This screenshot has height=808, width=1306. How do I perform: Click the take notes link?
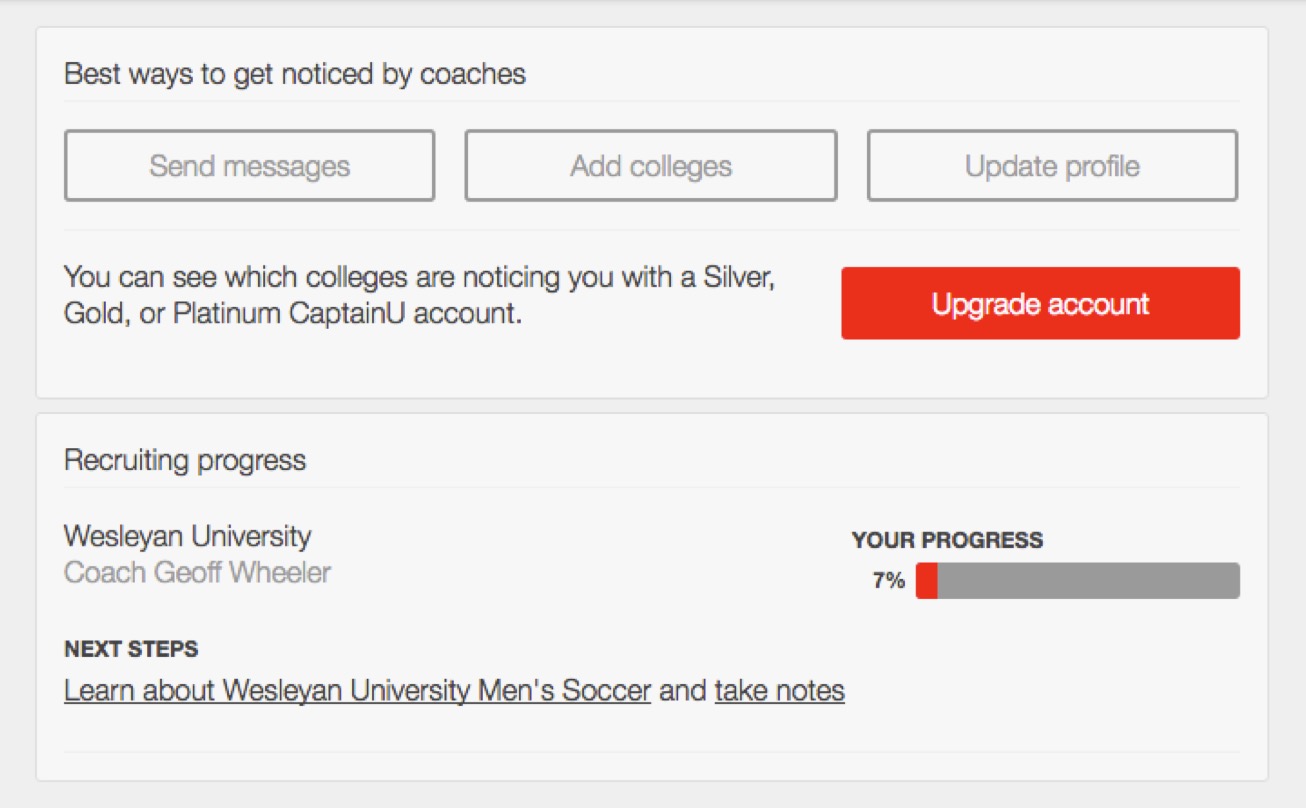click(x=779, y=691)
